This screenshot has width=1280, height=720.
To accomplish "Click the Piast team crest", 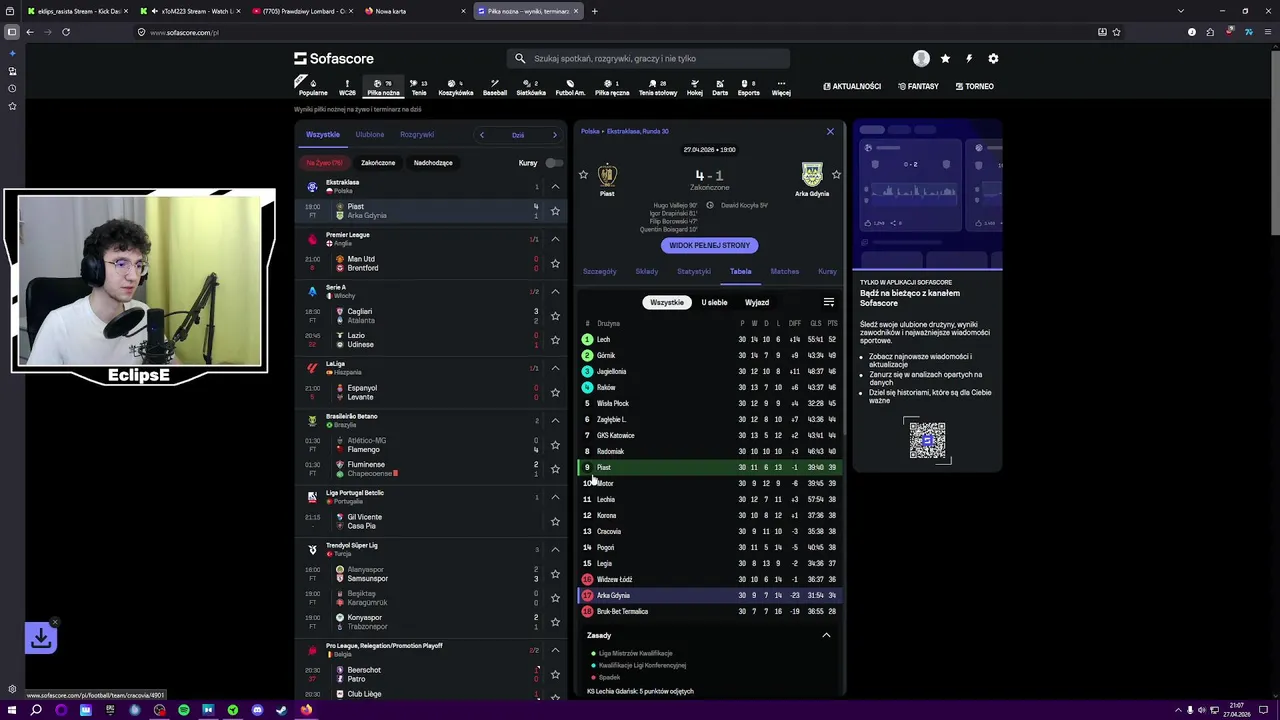I will pos(607,175).
